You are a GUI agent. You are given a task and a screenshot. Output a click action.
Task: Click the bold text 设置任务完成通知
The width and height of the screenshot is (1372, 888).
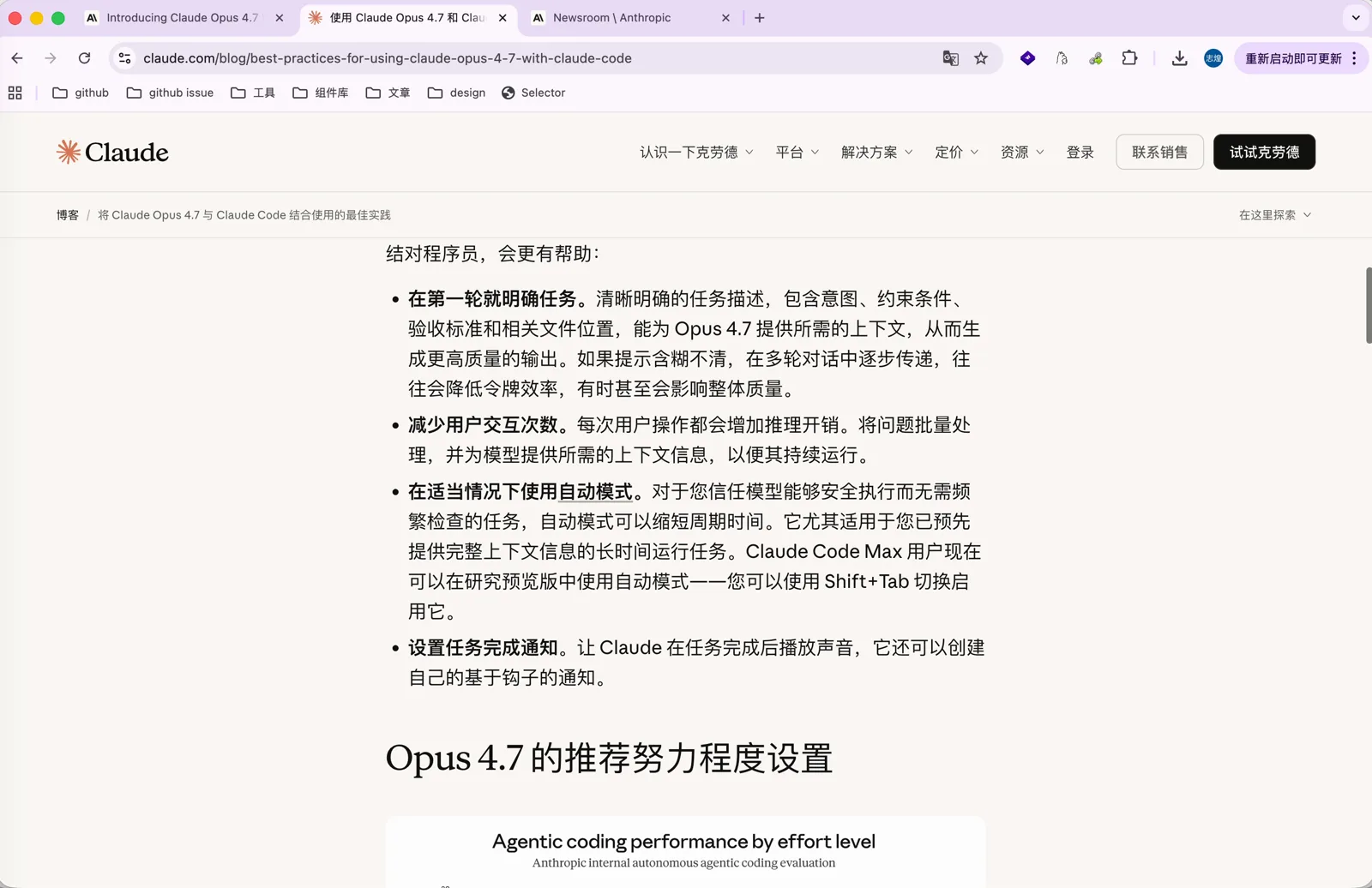tap(483, 648)
